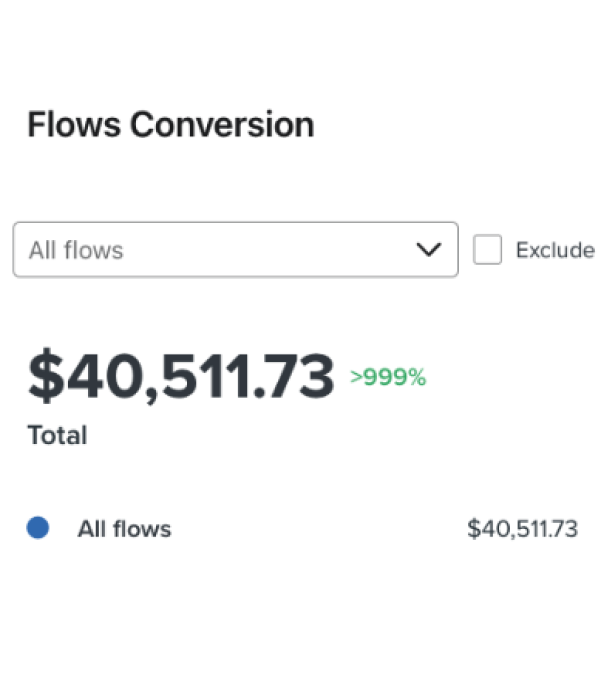Select the percentage growth badge
The image size is (600, 700).
[x=388, y=377]
